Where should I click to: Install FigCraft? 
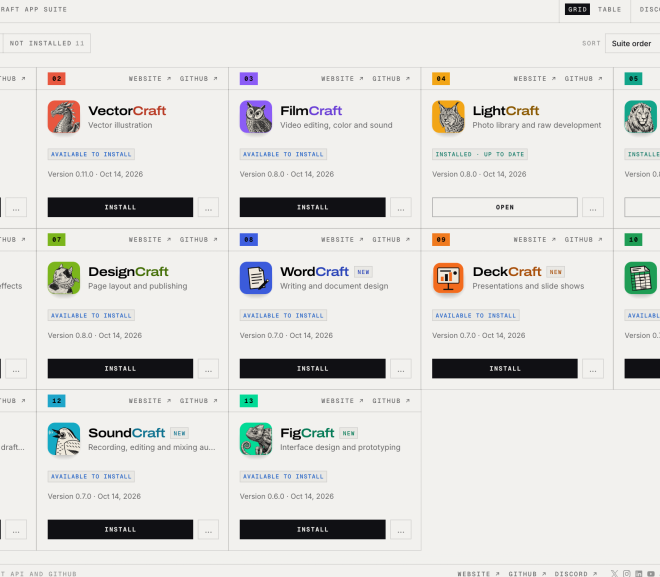[313, 529]
